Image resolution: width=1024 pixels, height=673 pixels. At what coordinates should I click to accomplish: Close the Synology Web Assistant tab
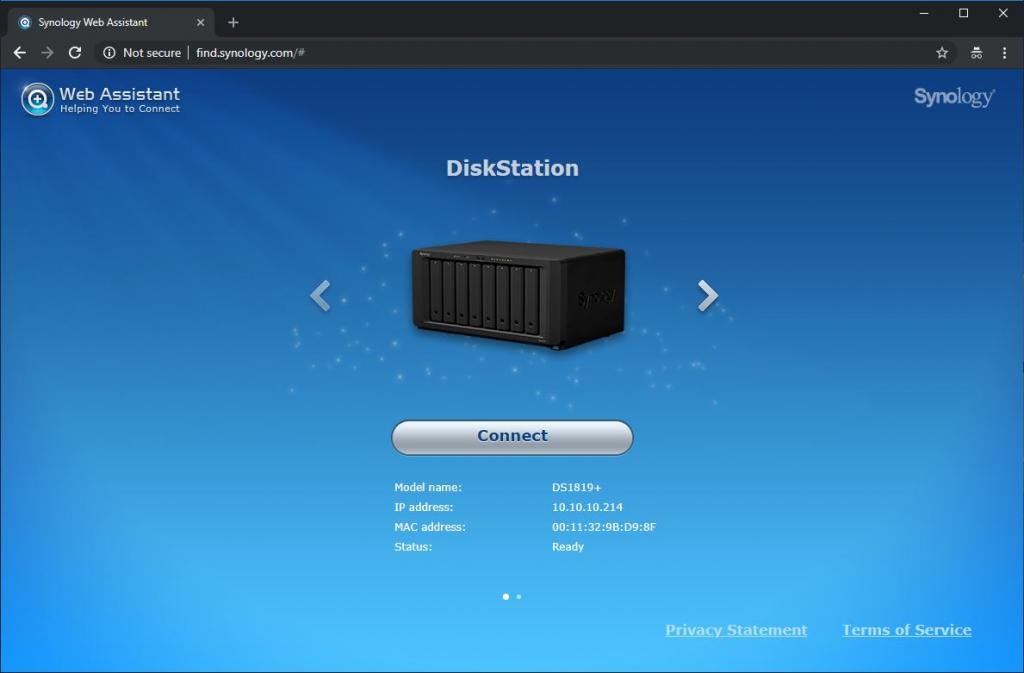tap(200, 22)
